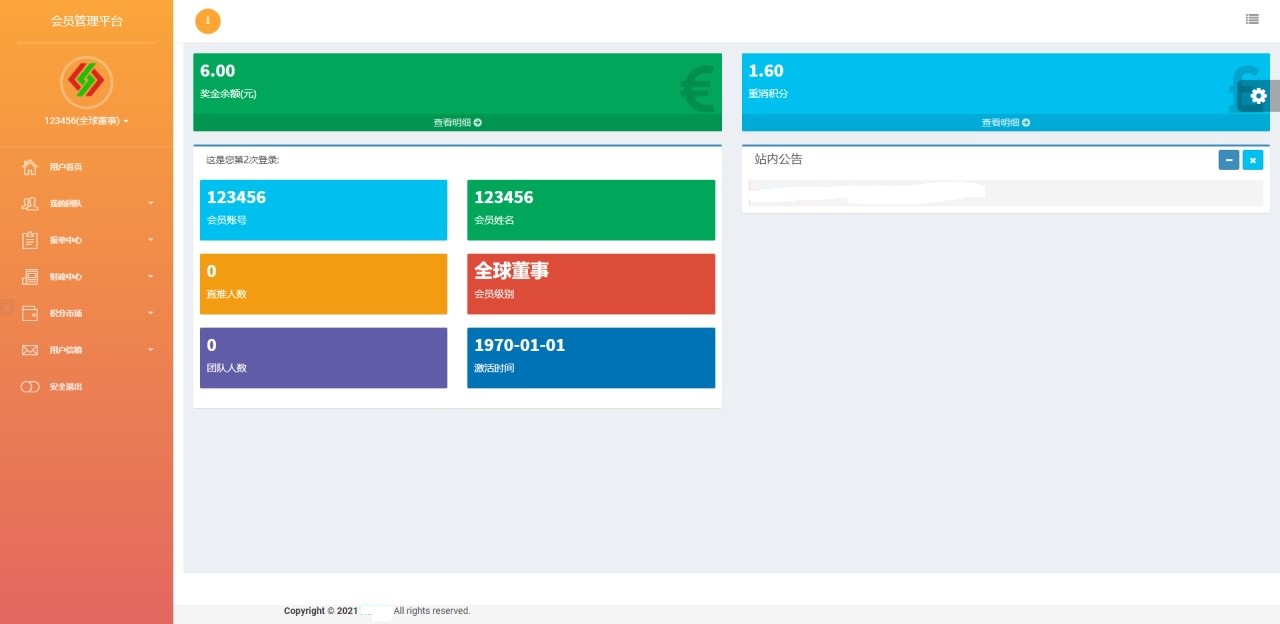
Task: Click the 用户信箱 envelope icon
Action: point(30,350)
